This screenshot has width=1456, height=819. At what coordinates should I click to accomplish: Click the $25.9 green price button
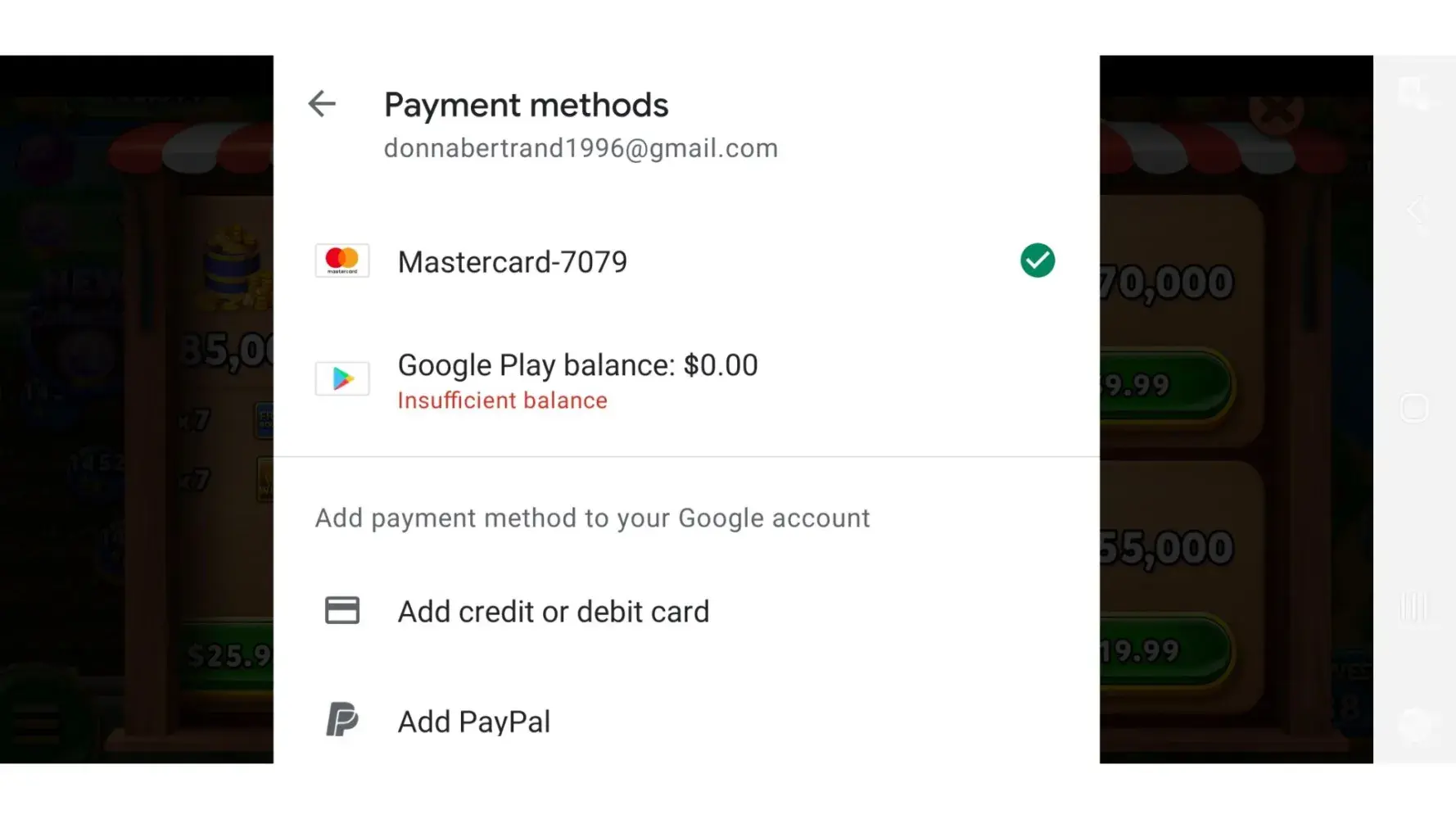click(x=231, y=655)
